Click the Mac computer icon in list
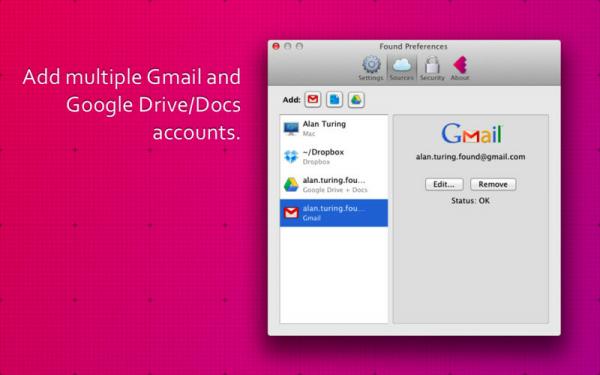This screenshot has height=375, width=600. click(x=291, y=129)
